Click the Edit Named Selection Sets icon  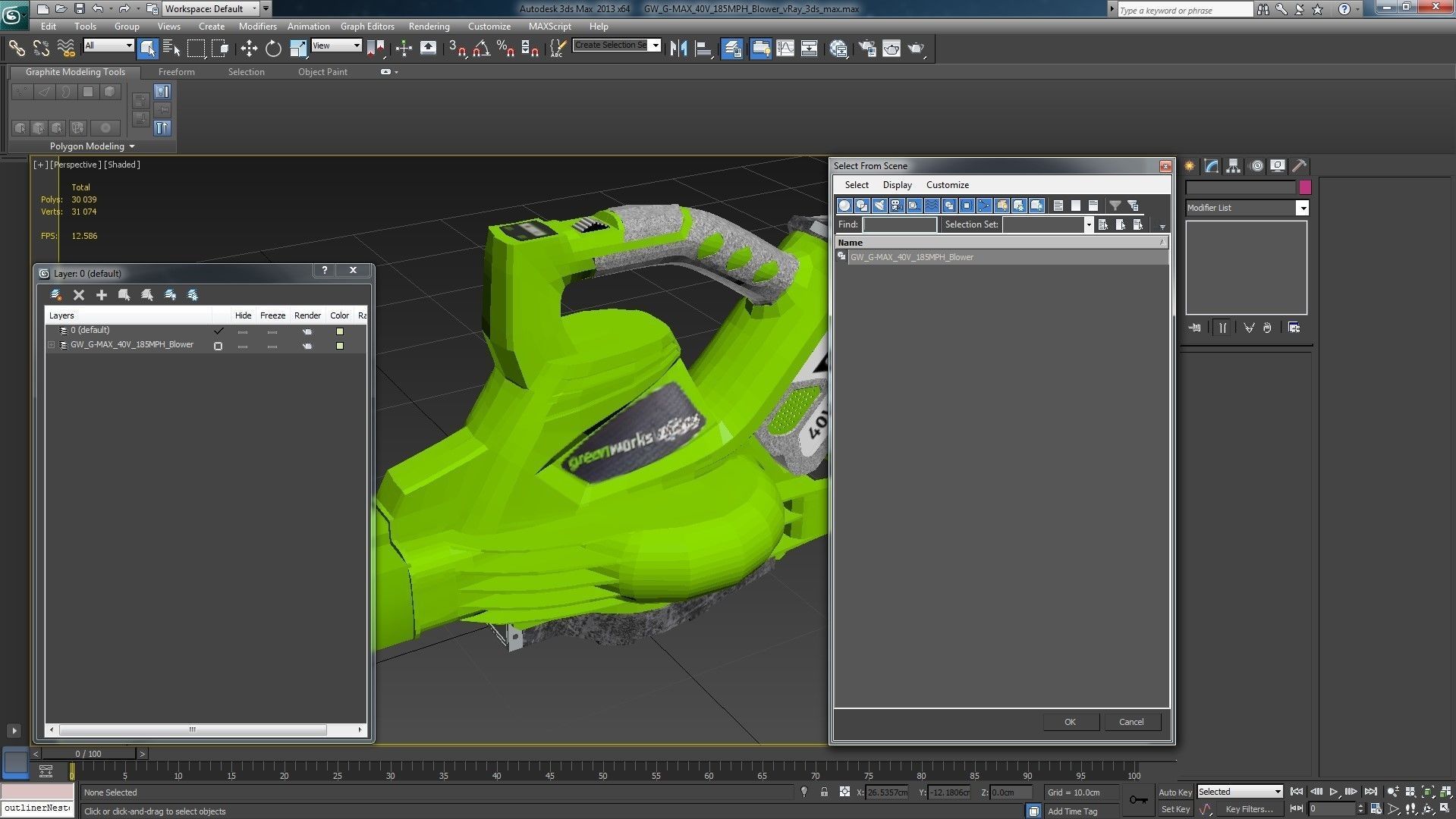pyautogui.click(x=558, y=49)
